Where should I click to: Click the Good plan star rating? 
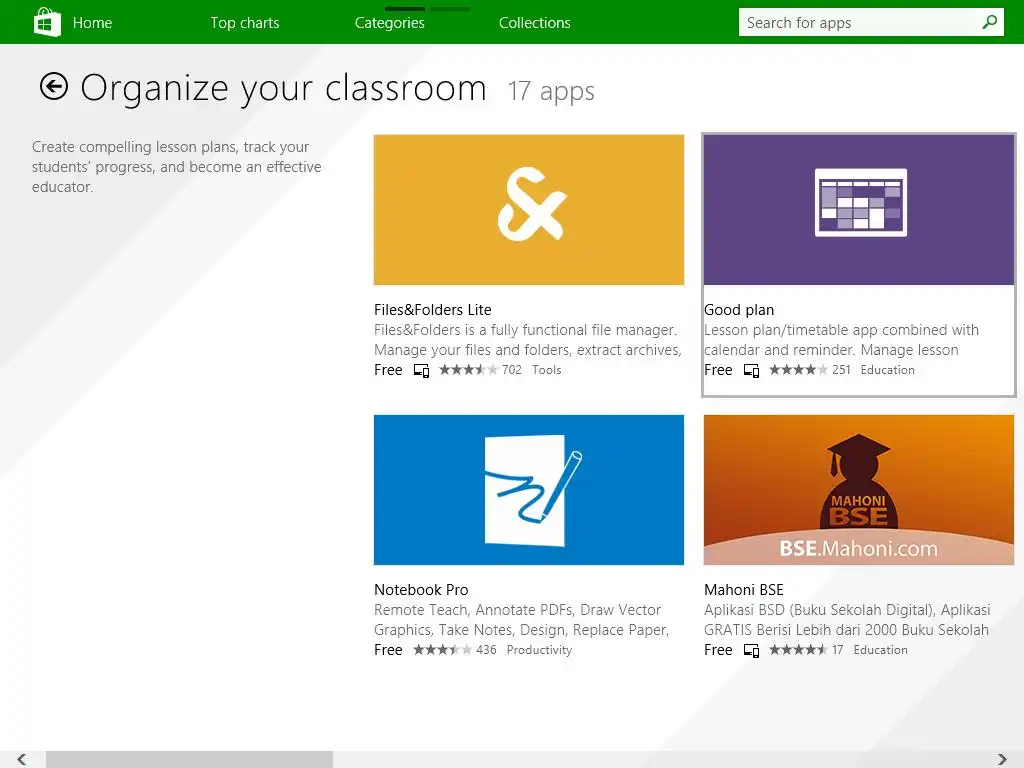798,370
